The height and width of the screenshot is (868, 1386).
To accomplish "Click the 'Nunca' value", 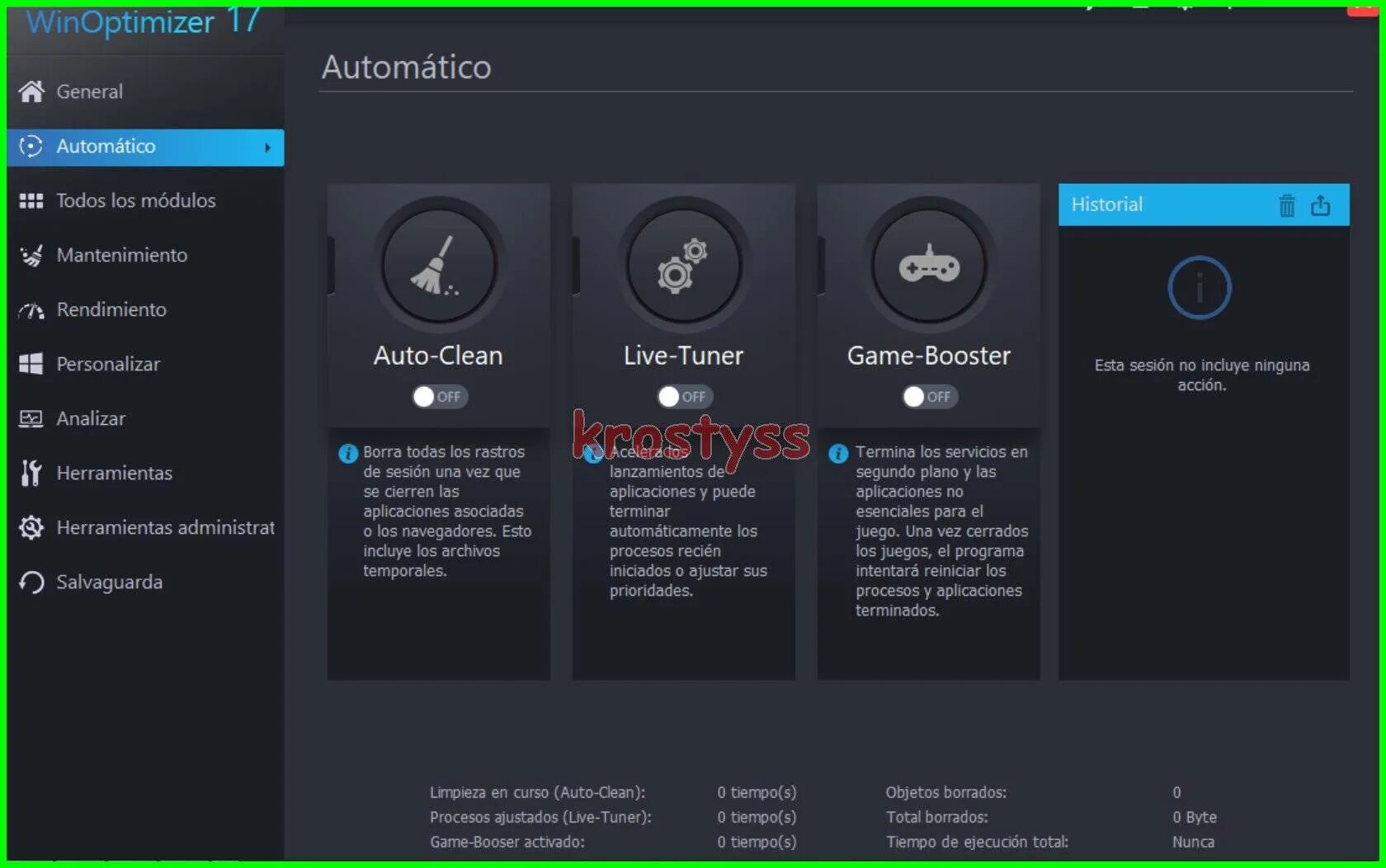I will 1193,842.
